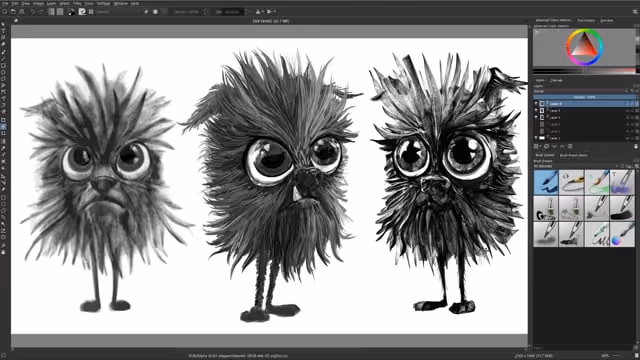
Task: Select the Line tool in toolbox
Action: click(x=3, y=59)
